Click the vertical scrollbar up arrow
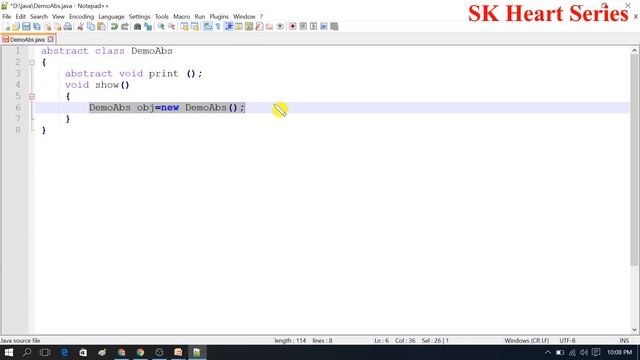Viewport: 640px width, 360px height. pyautogui.click(x=634, y=51)
